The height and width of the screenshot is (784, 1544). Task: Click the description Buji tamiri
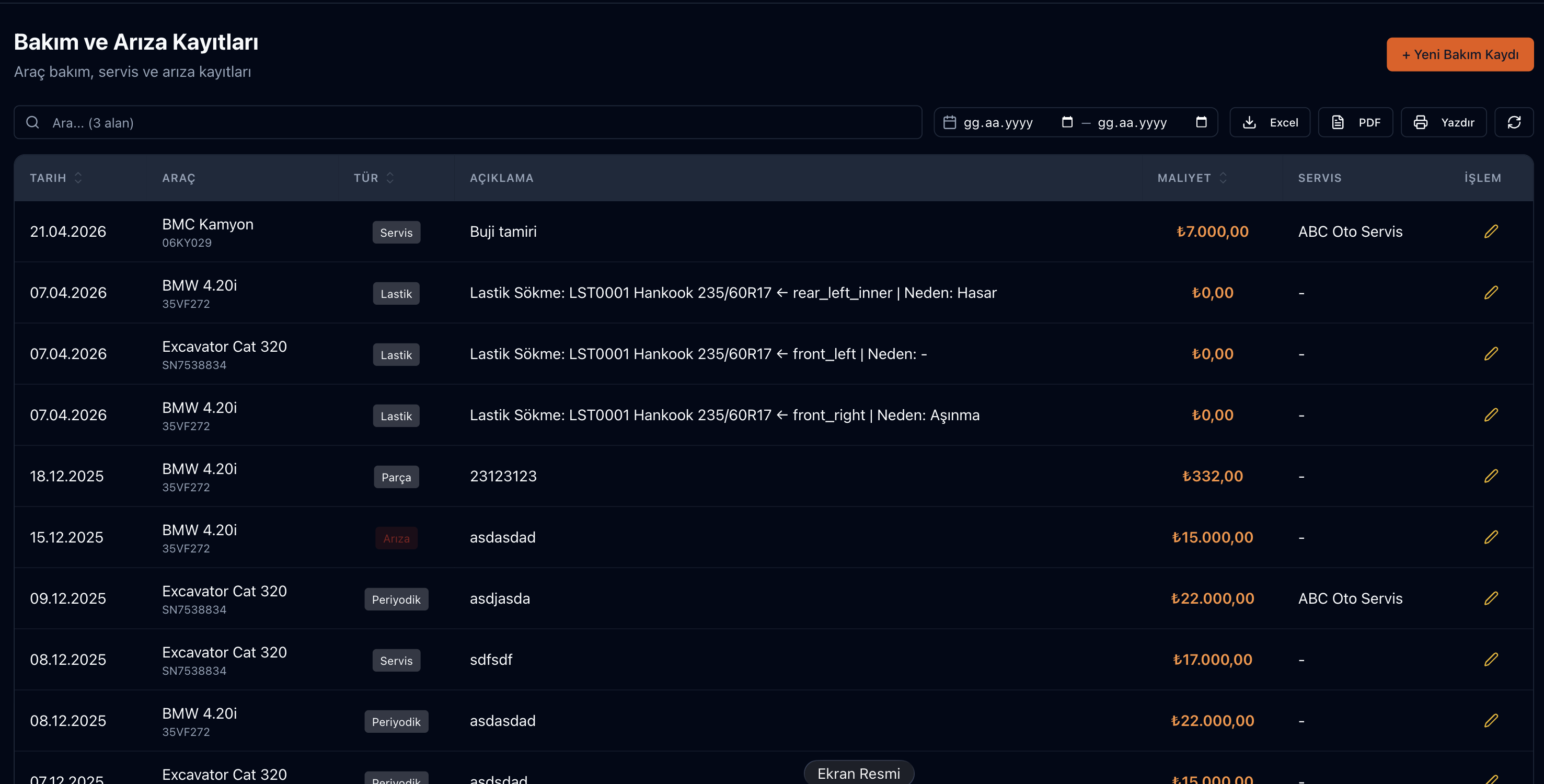tap(503, 232)
